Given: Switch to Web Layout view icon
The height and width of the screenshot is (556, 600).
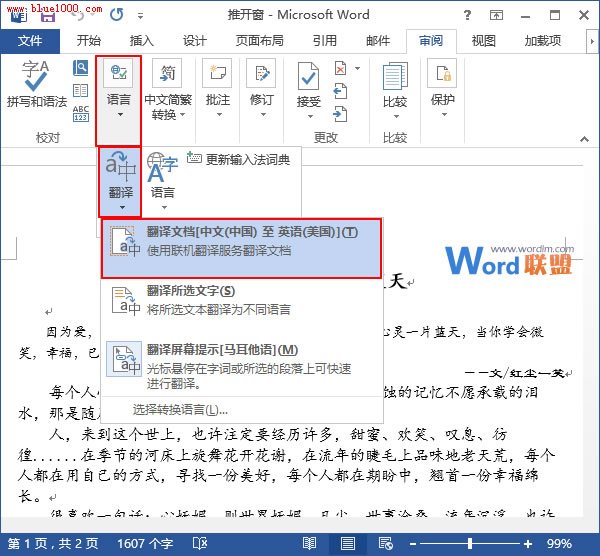Looking at the screenshot, I should coord(386,543).
